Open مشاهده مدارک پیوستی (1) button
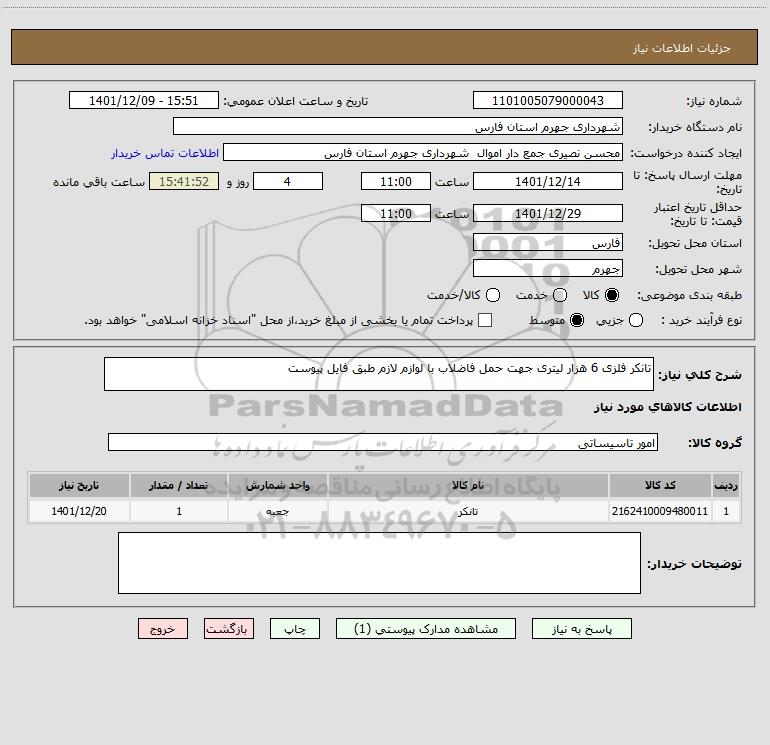 pyautogui.click(x=426, y=629)
